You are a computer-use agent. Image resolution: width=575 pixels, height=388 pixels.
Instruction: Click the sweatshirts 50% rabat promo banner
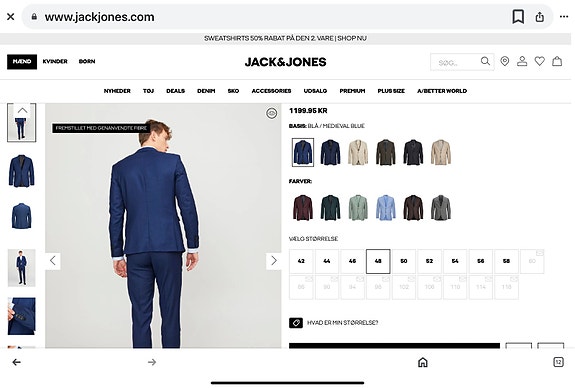point(285,39)
